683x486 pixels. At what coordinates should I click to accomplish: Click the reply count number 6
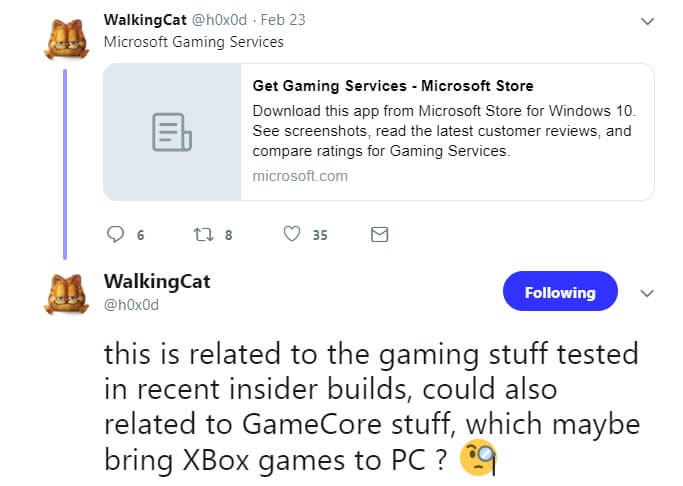pyautogui.click(x=140, y=235)
